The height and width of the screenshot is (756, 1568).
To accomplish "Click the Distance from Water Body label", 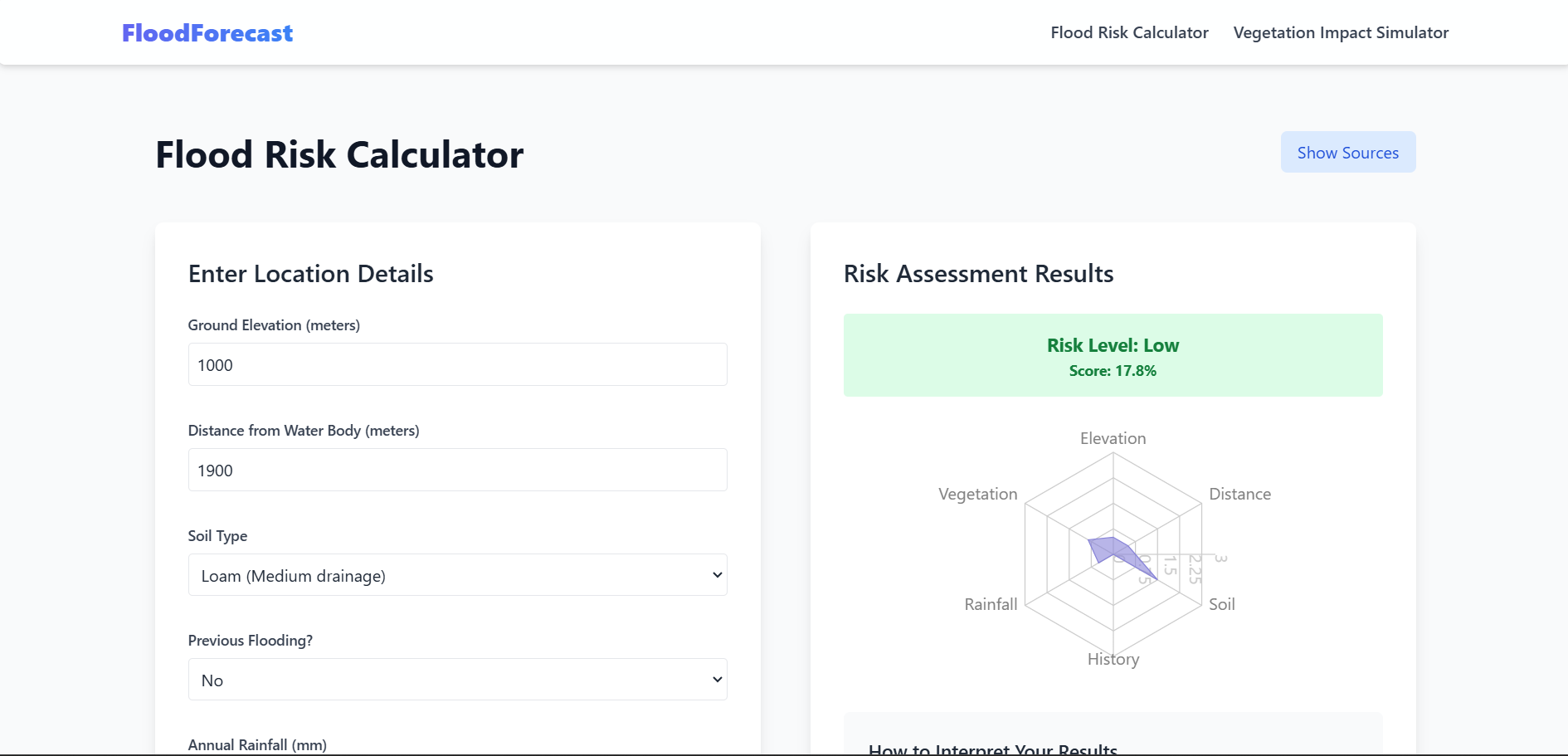I will click(x=303, y=431).
